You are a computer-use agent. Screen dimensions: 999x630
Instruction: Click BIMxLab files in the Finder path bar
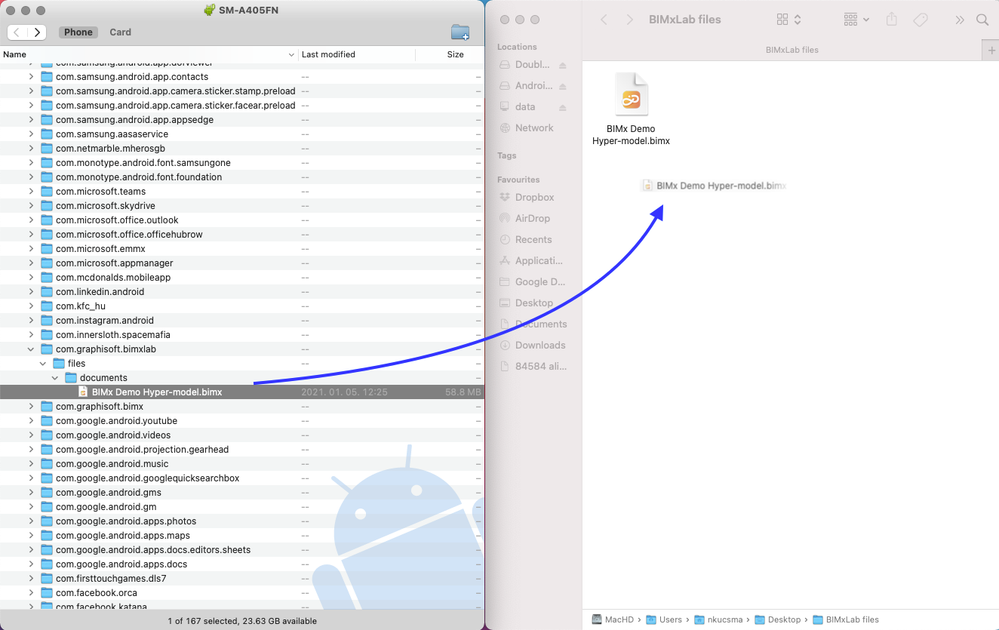pos(845,619)
